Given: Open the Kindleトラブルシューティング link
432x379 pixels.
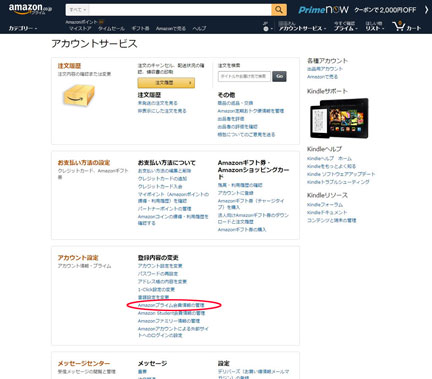Looking at the screenshot, I should pyautogui.click(x=338, y=182).
